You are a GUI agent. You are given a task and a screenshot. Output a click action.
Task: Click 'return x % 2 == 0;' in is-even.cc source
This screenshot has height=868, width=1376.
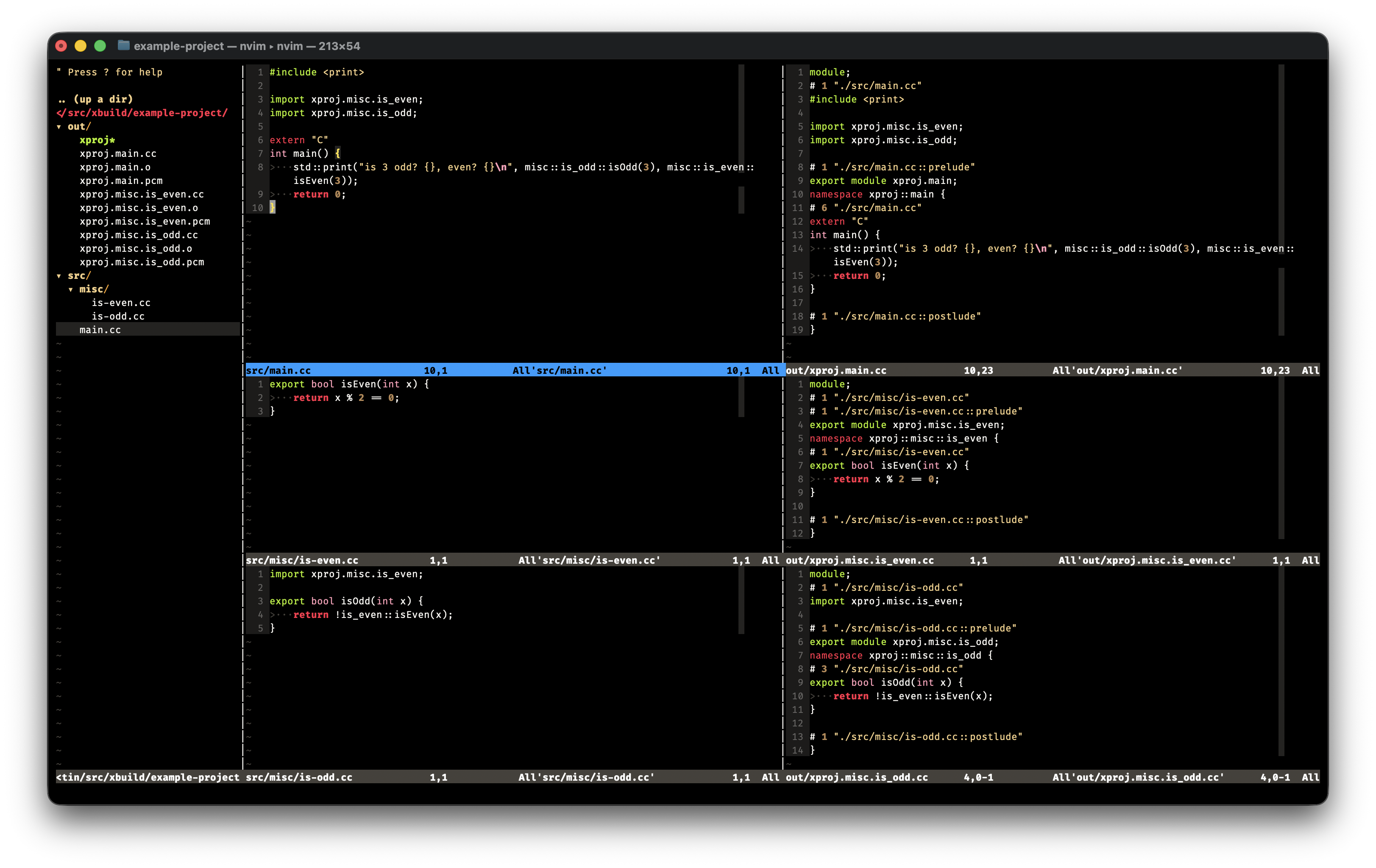346,398
